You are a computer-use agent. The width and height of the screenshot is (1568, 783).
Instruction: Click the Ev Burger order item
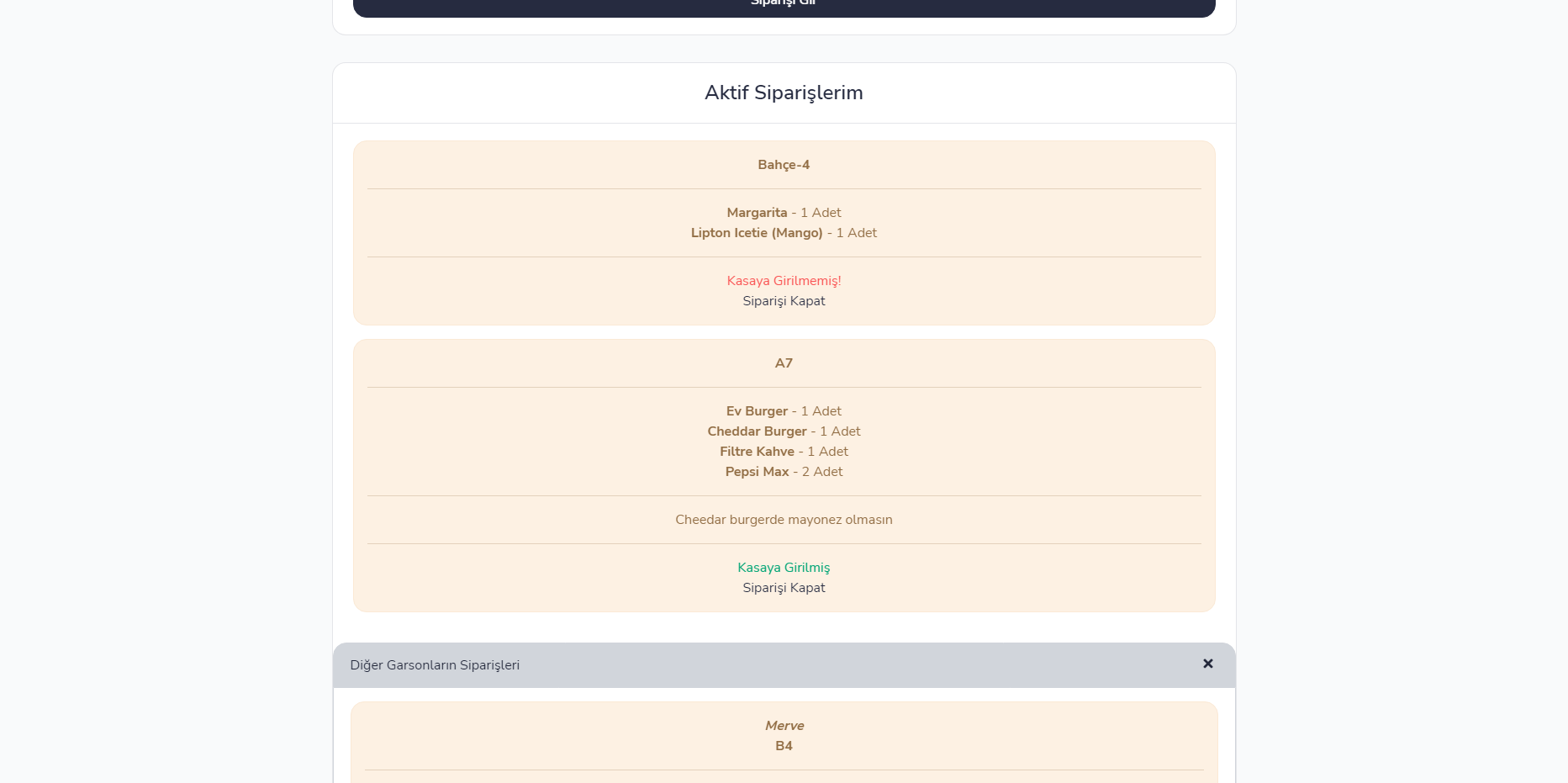(784, 411)
